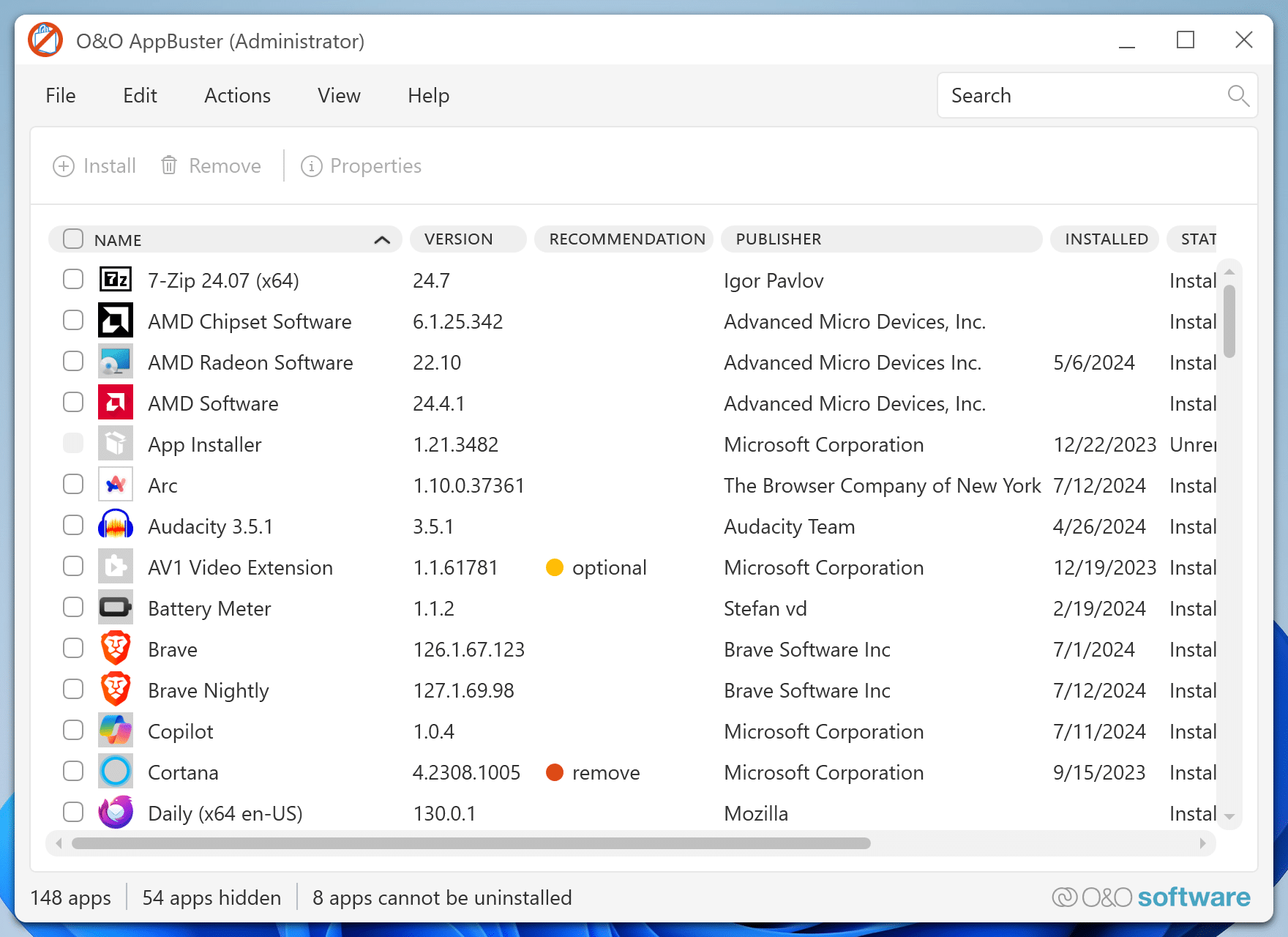1288x937 pixels.
Task: Click inside the Search field
Action: [x=1061, y=95]
